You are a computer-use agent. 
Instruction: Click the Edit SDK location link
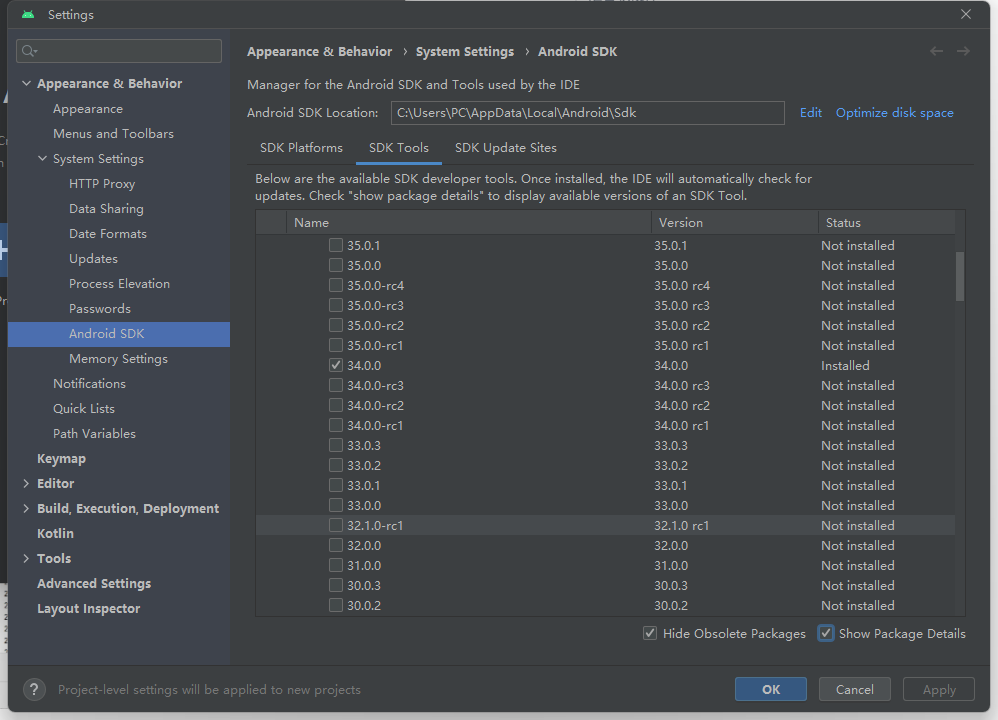point(810,113)
